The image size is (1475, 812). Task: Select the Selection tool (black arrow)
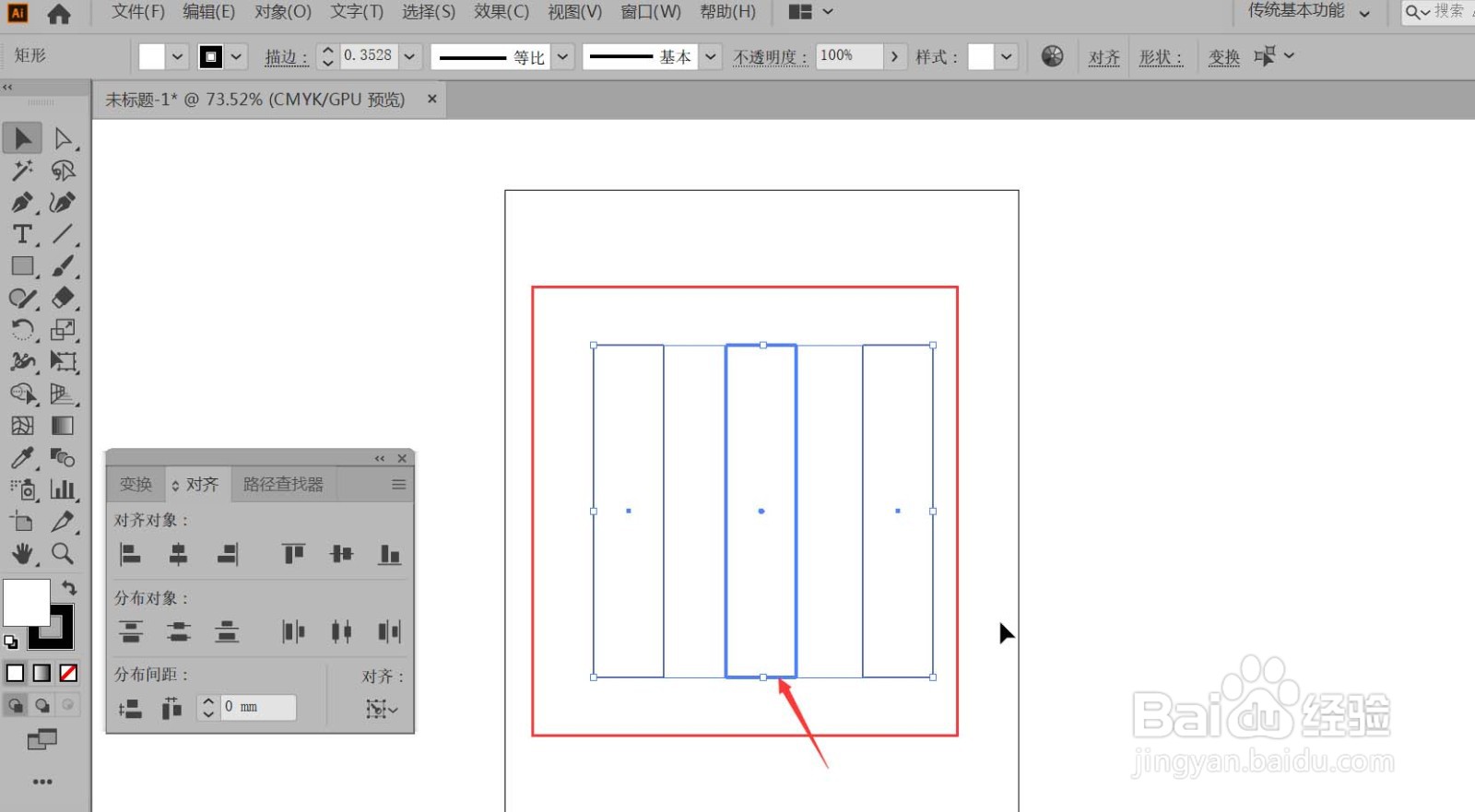pos(22,138)
